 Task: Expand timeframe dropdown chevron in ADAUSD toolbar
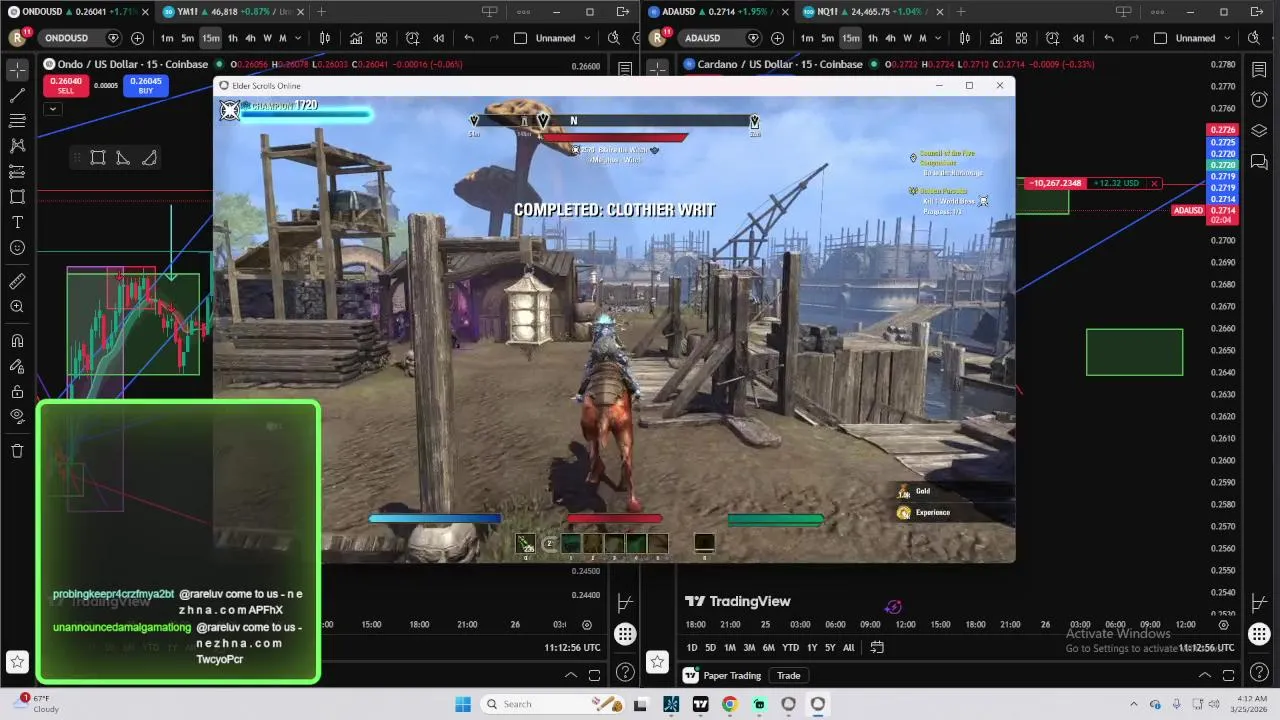pyautogui.click(x=937, y=38)
